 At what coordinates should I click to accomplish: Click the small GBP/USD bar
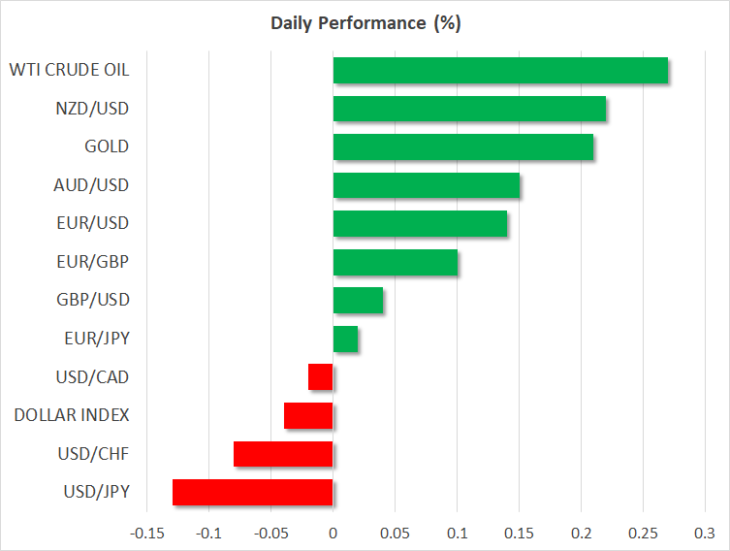point(358,300)
